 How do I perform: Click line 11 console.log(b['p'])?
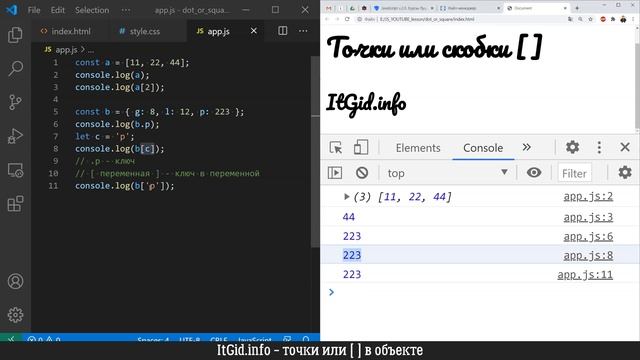pos(124,186)
